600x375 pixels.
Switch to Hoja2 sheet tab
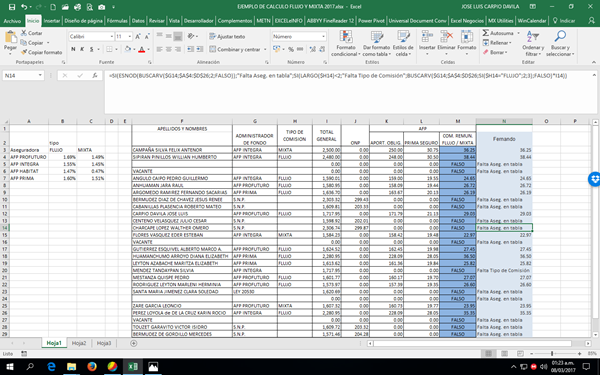tap(79, 343)
